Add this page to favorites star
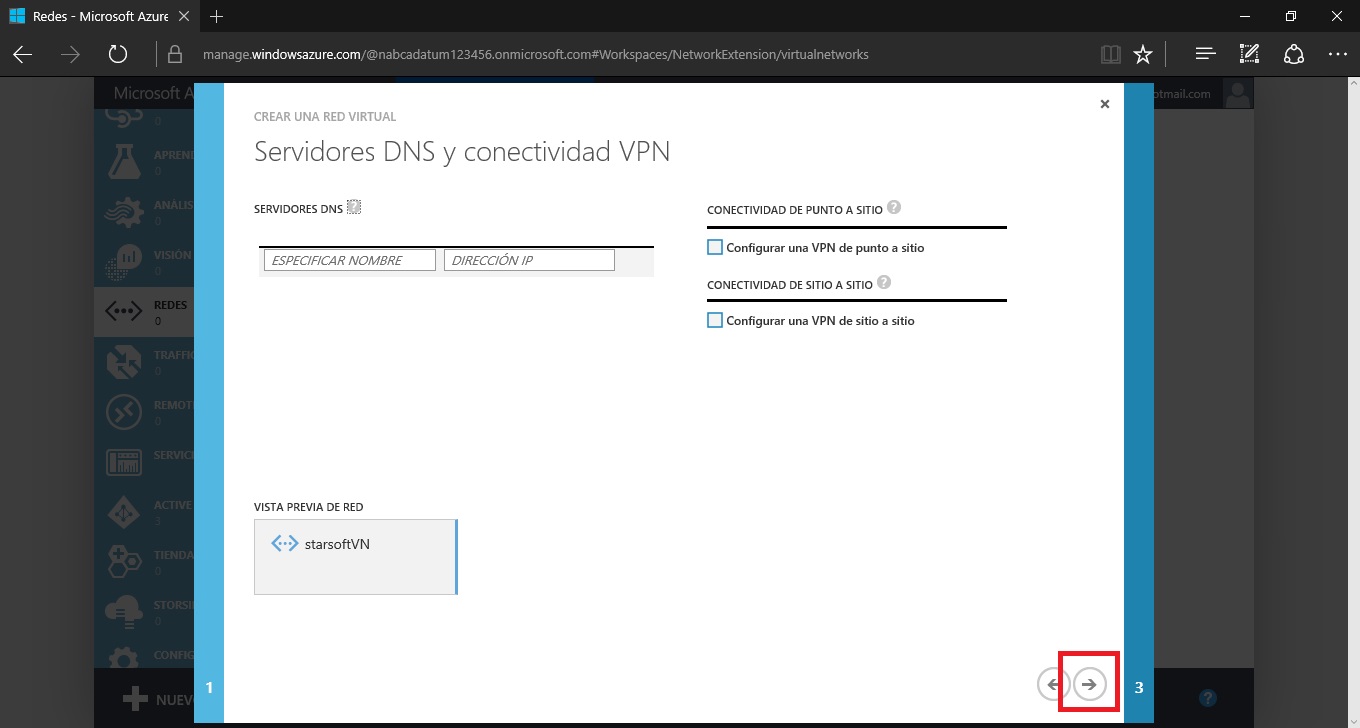This screenshot has width=1360, height=728. [1143, 54]
